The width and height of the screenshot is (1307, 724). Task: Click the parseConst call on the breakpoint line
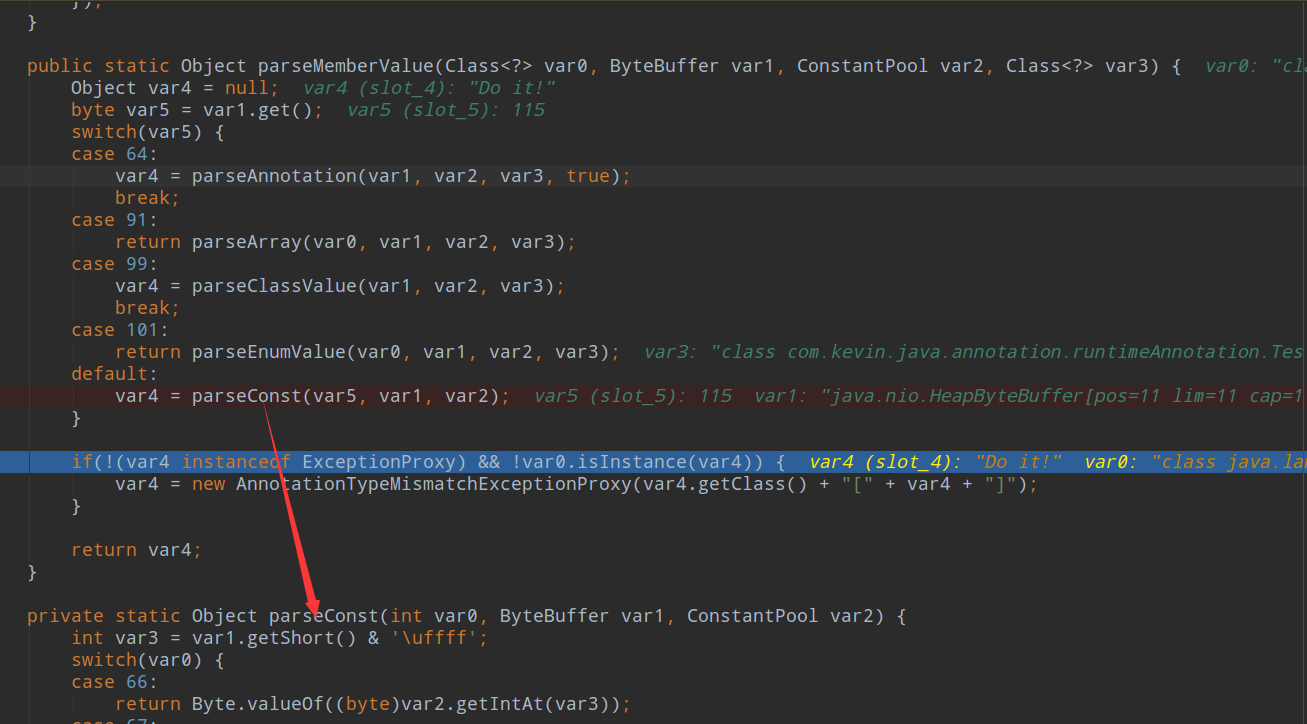pyautogui.click(x=247, y=396)
